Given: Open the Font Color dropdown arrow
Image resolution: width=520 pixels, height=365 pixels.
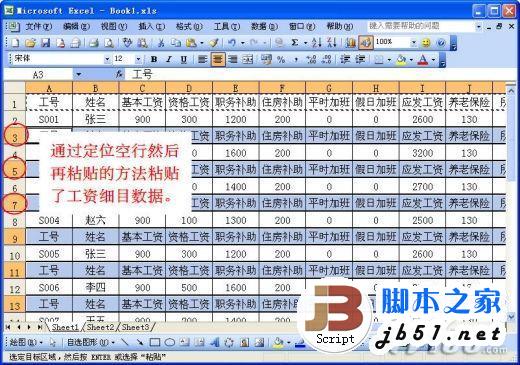Looking at the screenshot, I should 433,60.
